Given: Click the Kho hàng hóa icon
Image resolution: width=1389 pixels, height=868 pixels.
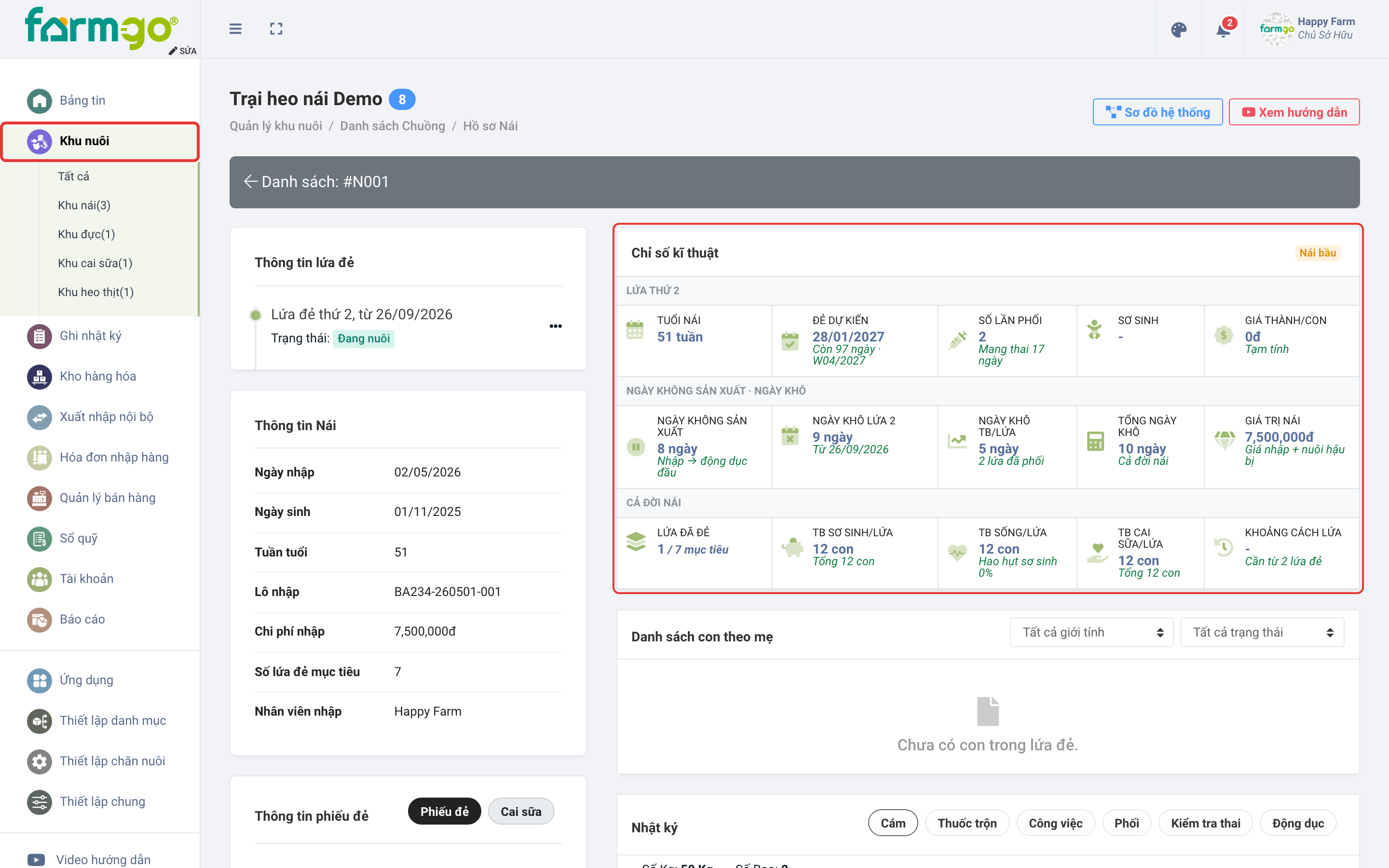Looking at the screenshot, I should coord(39,377).
